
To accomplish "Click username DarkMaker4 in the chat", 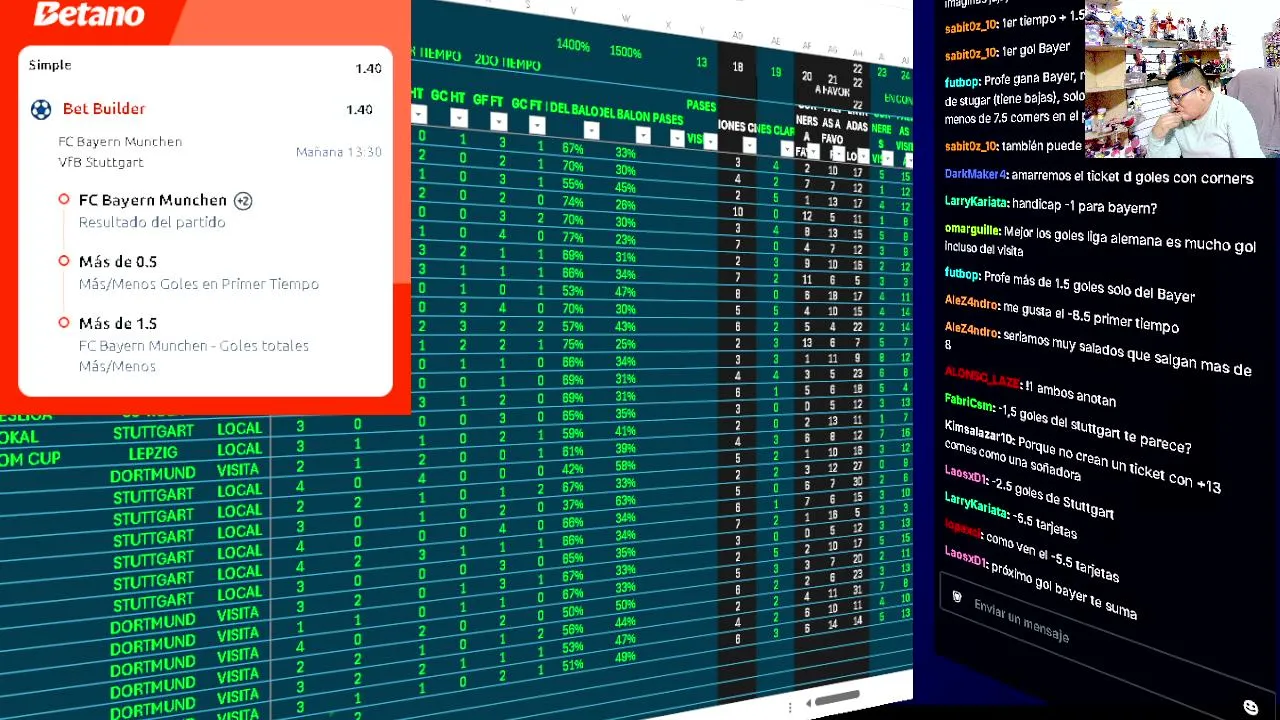I will click(975, 174).
